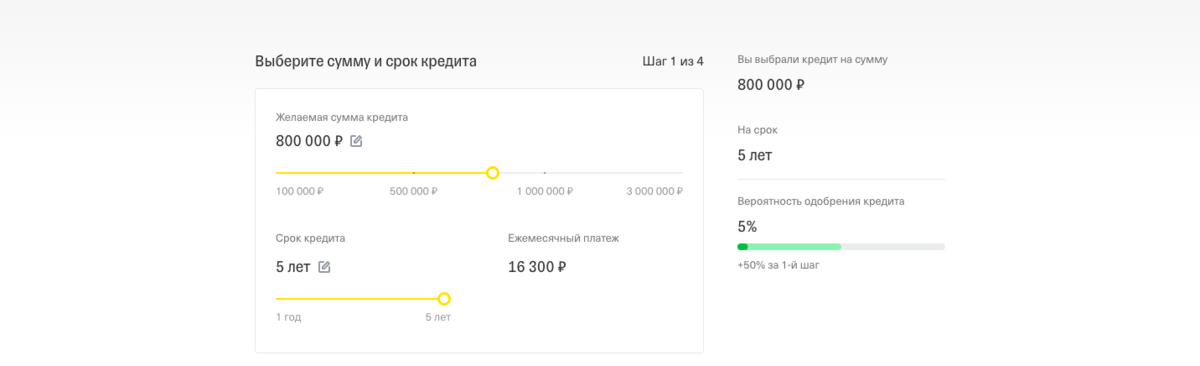Click the loan term value 5 лет field
Screen dimensions: 1200x366
pyautogui.click(x=293, y=267)
